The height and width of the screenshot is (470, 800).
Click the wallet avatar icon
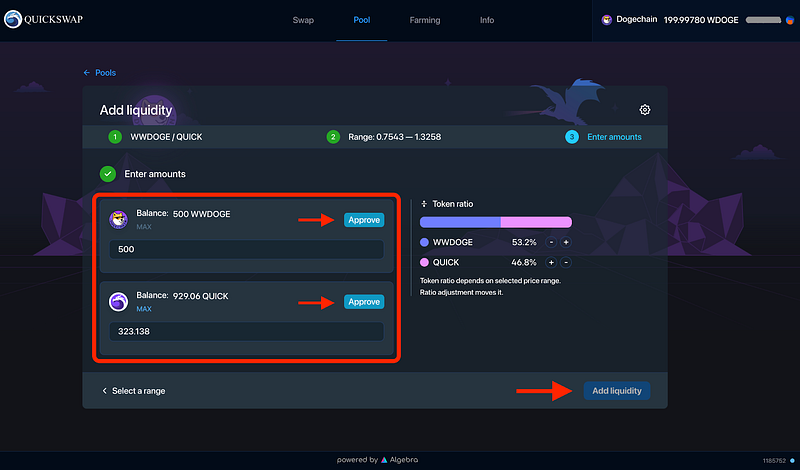[790, 20]
